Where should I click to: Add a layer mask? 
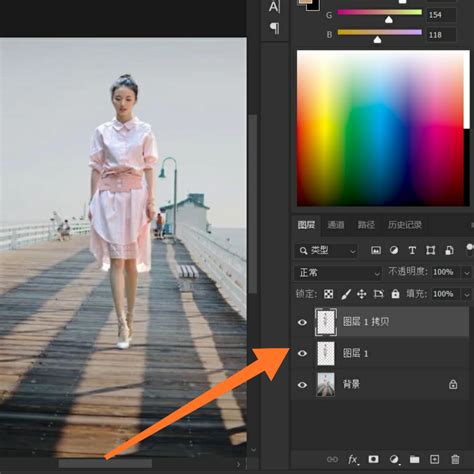click(373, 459)
